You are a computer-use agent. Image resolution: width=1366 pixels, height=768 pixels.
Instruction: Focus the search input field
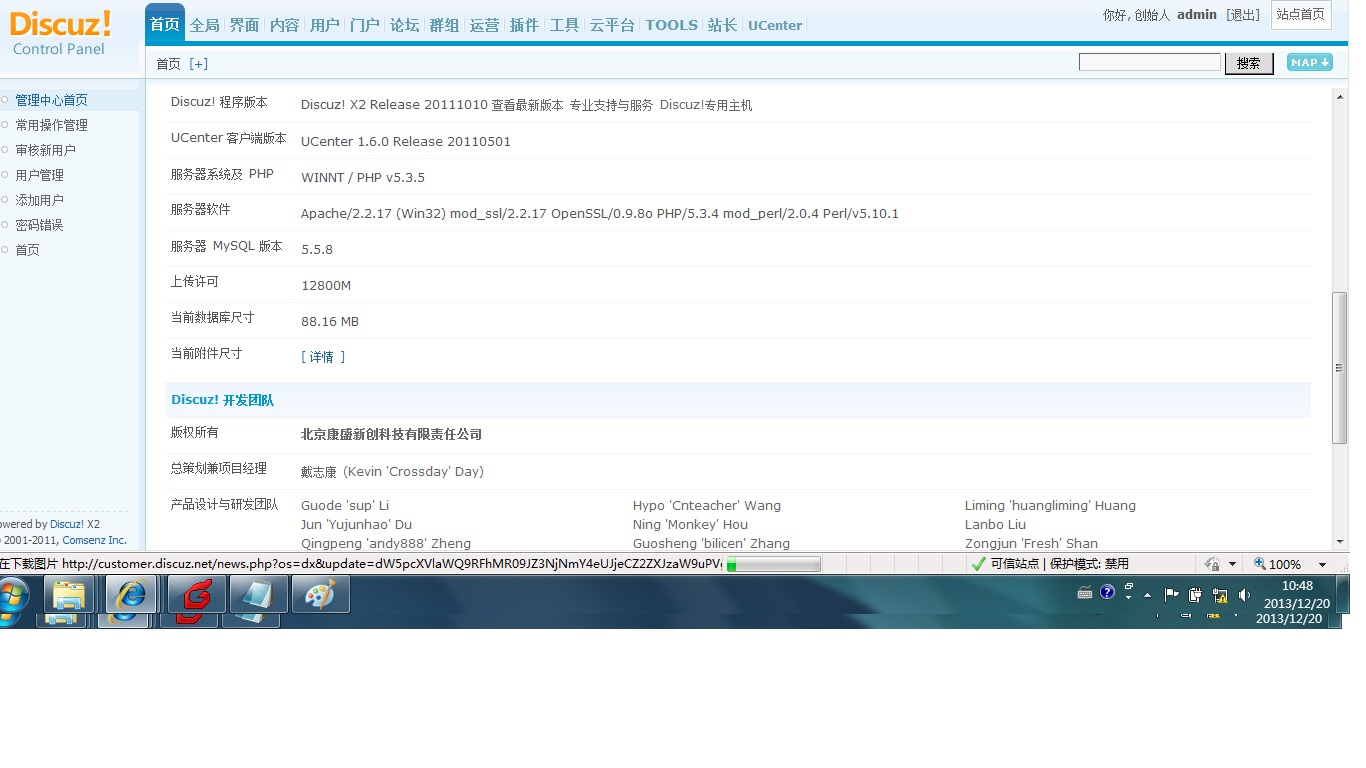pos(1150,62)
